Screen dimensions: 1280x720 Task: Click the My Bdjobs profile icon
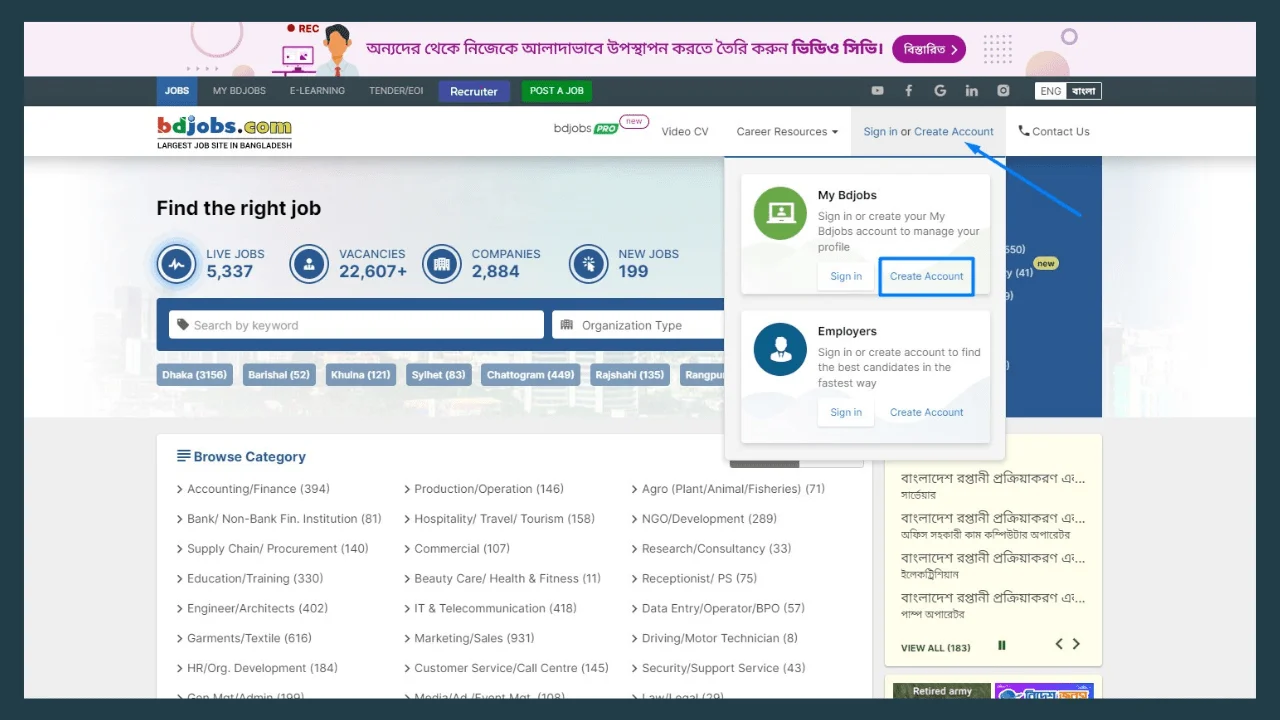[x=779, y=212]
